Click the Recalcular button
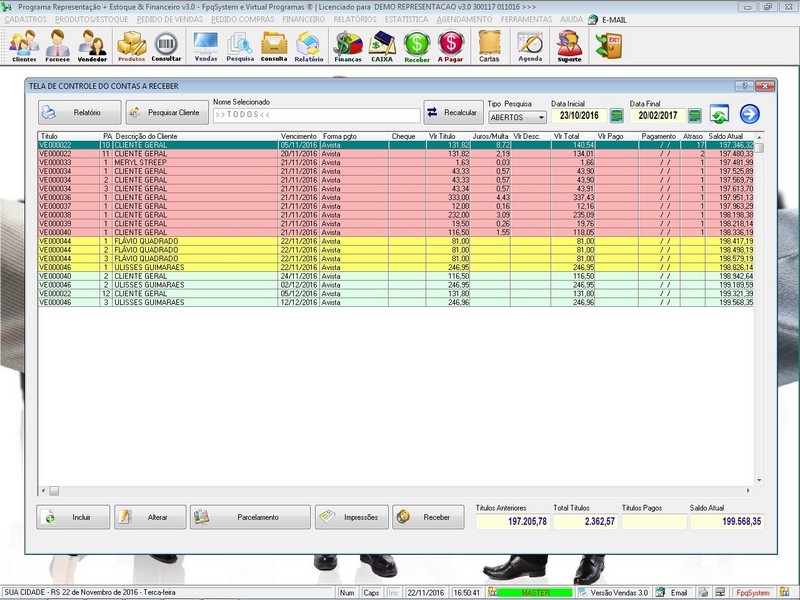 tap(453, 112)
